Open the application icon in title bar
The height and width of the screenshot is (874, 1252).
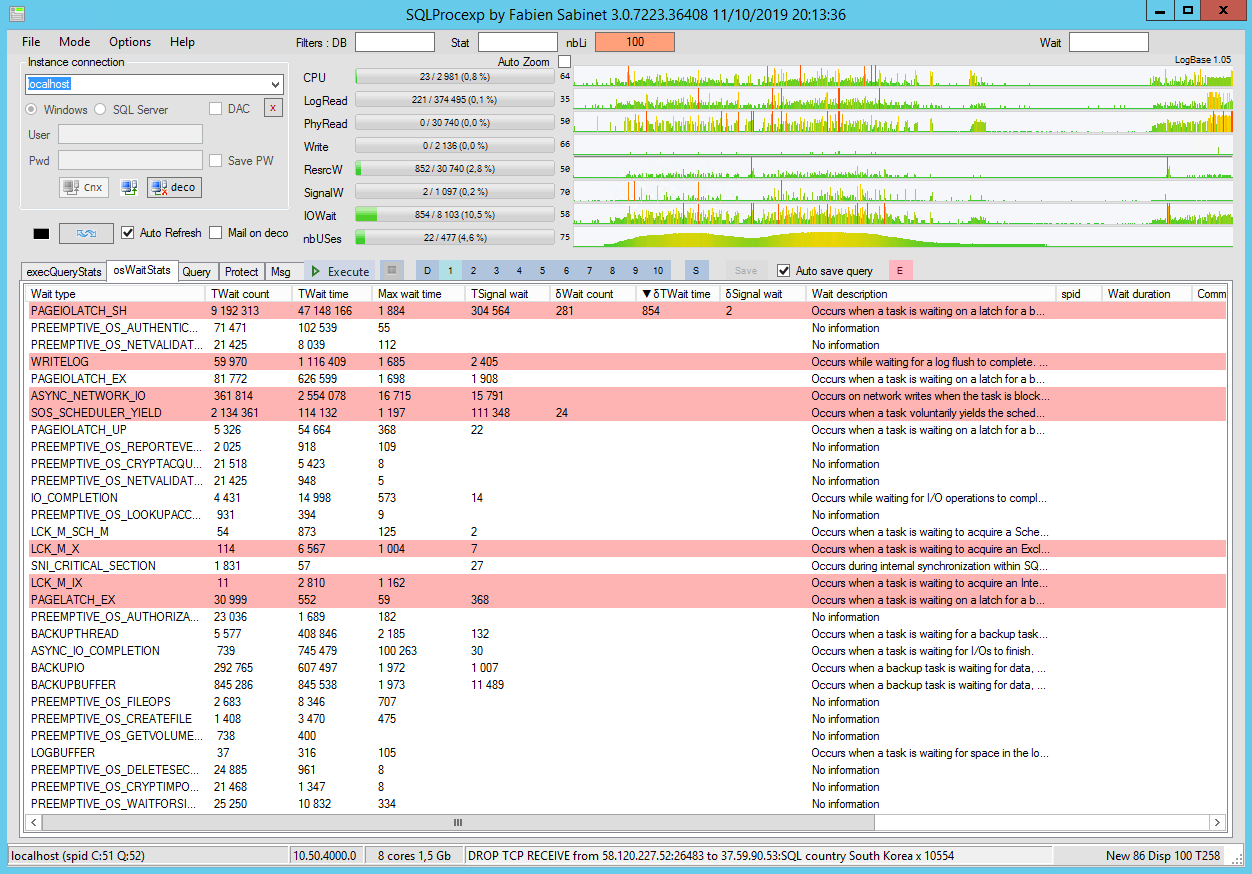(17, 14)
